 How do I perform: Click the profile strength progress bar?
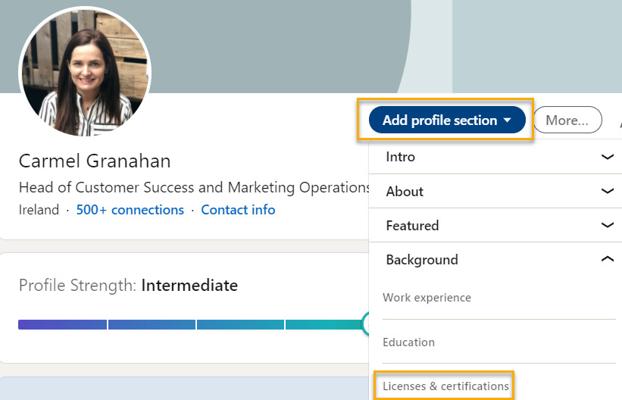pos(190,325)
